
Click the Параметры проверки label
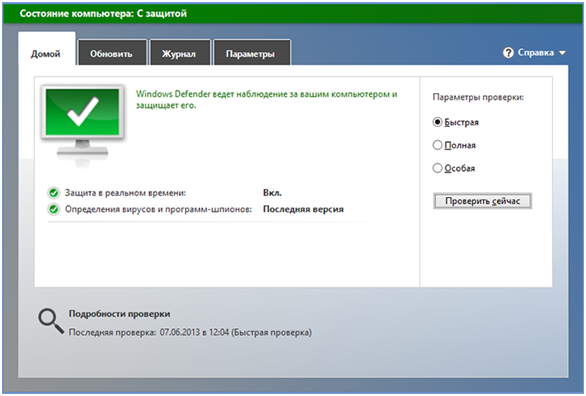[x=478, y=97]
